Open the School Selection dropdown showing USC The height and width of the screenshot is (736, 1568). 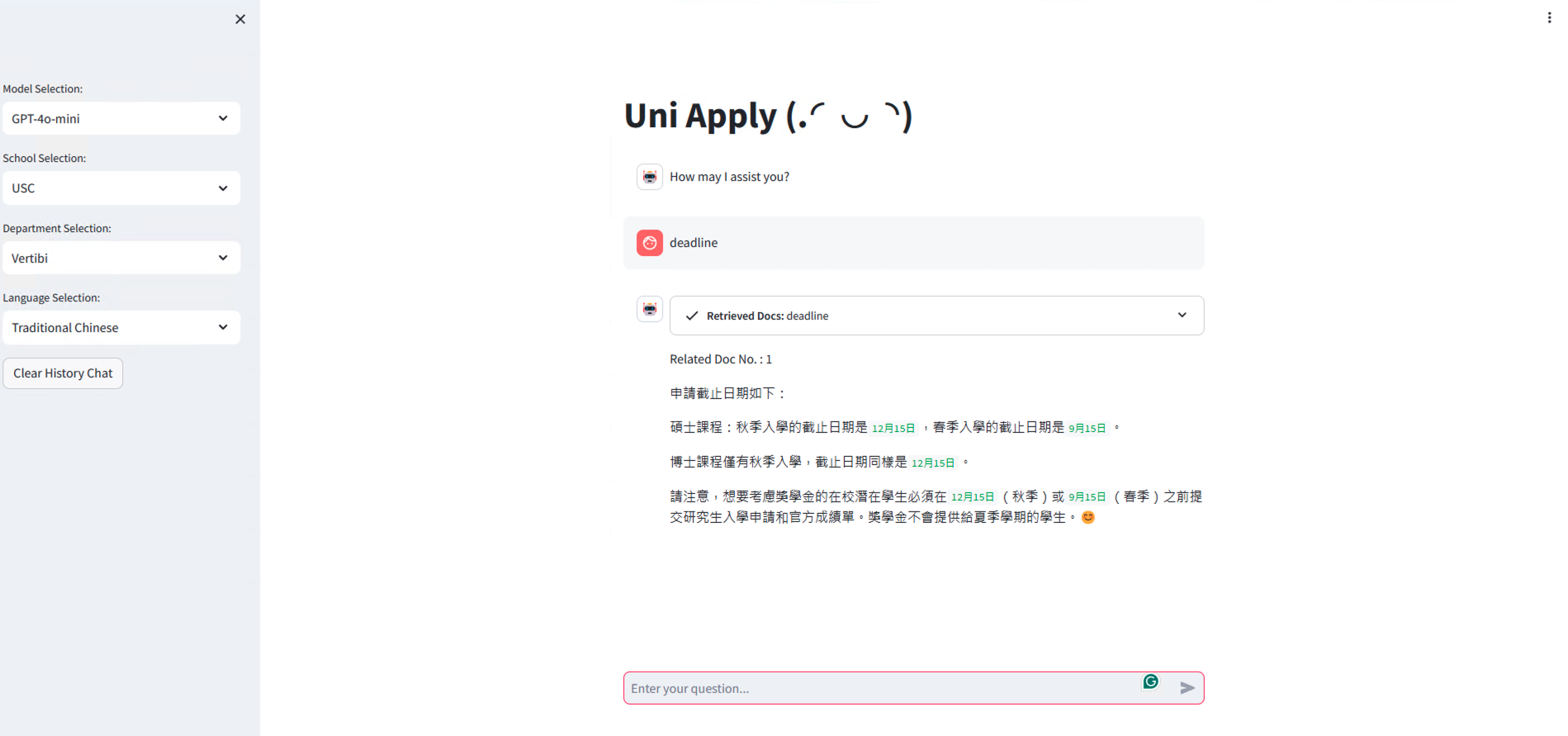[121, 188]
